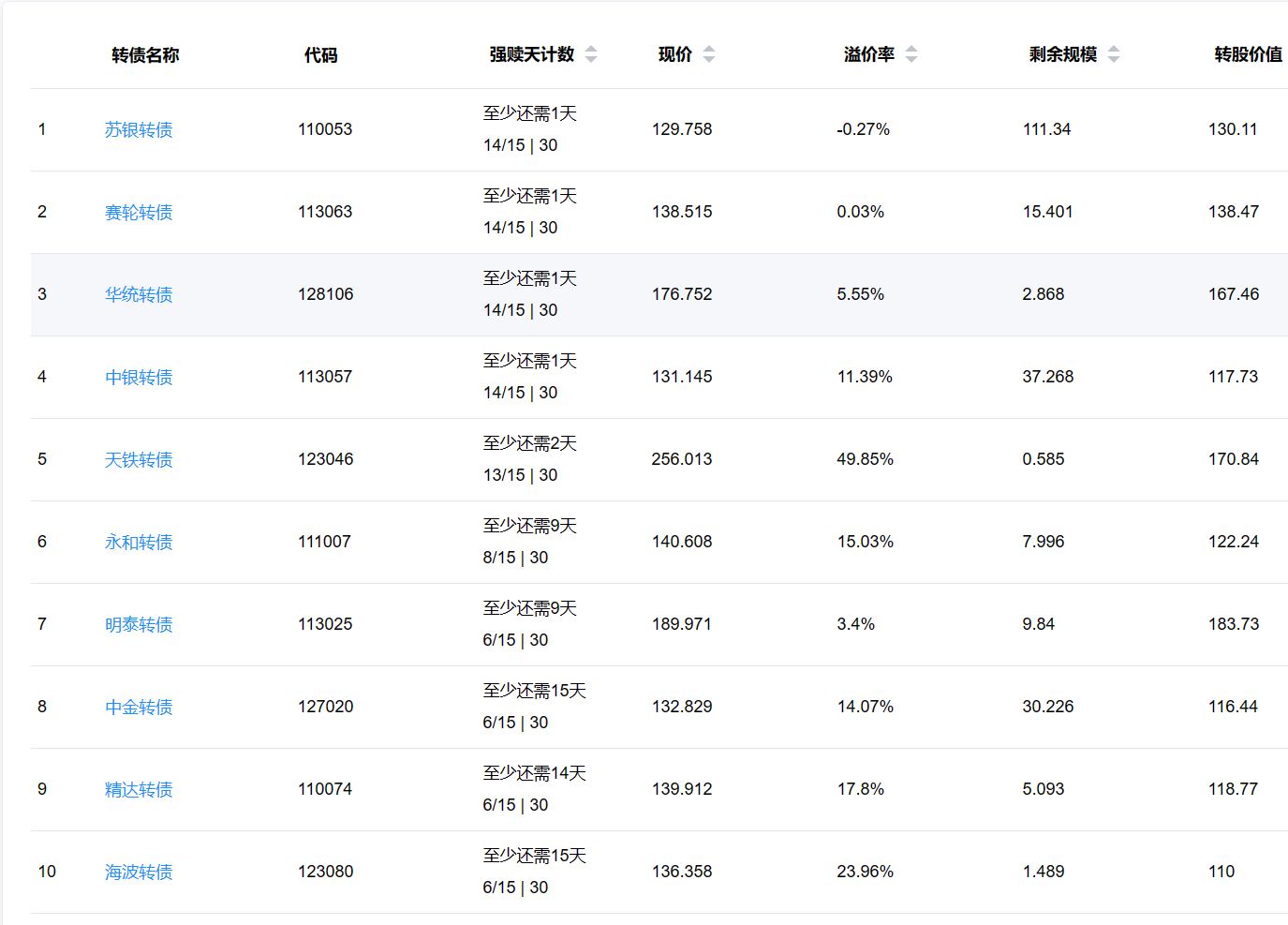Click the 华统转债 link
Viewport: 1288px width, 925px height.
pyautogui.click(x=139, y=294)
